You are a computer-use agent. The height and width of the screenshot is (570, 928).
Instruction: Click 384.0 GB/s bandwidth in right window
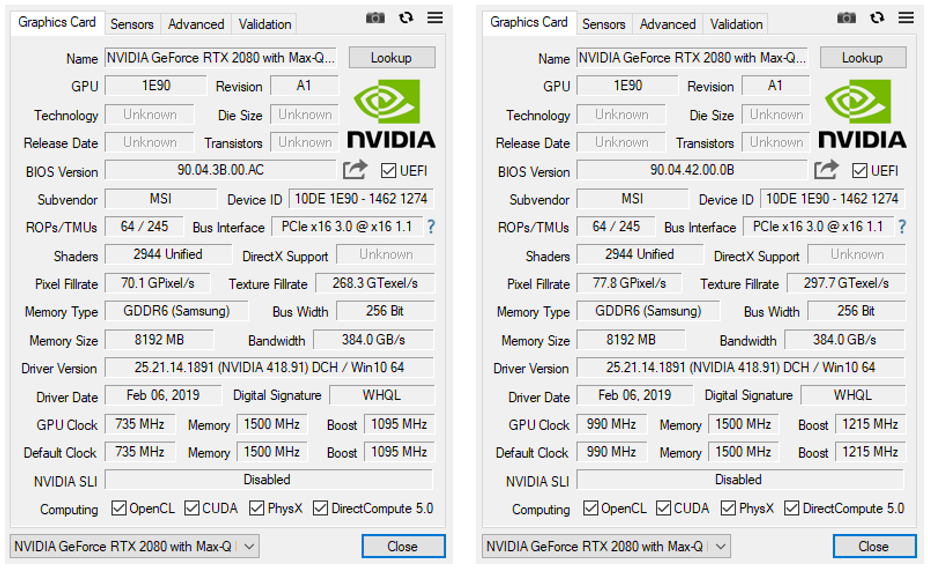tap(845, 340)
